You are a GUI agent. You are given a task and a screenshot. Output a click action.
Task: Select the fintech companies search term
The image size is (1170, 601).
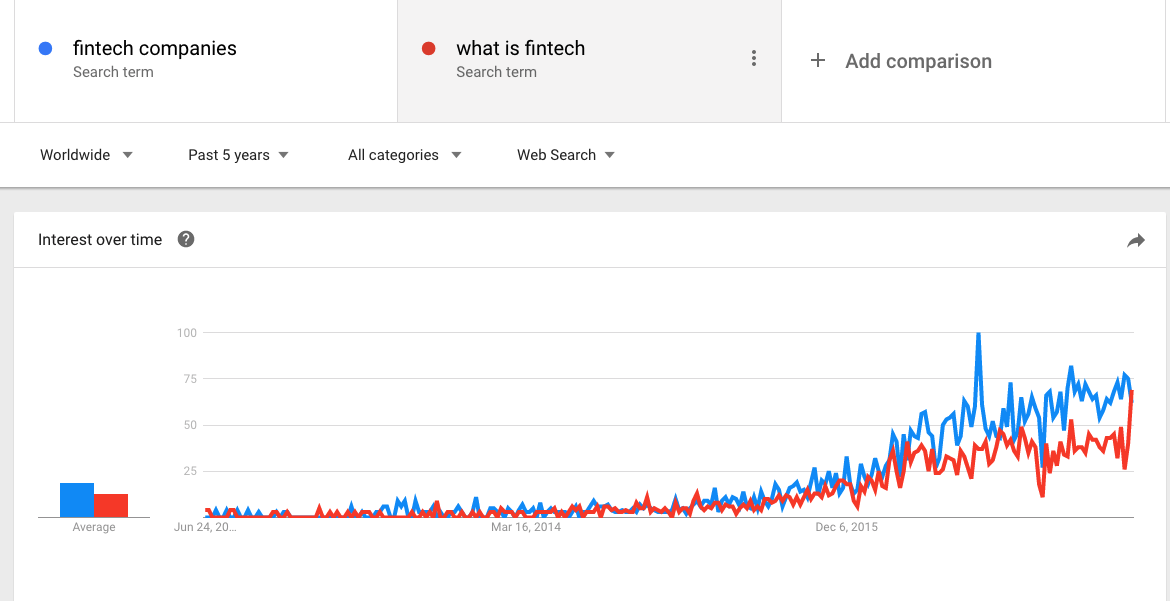pyautogui.click(x=154, y=49)
